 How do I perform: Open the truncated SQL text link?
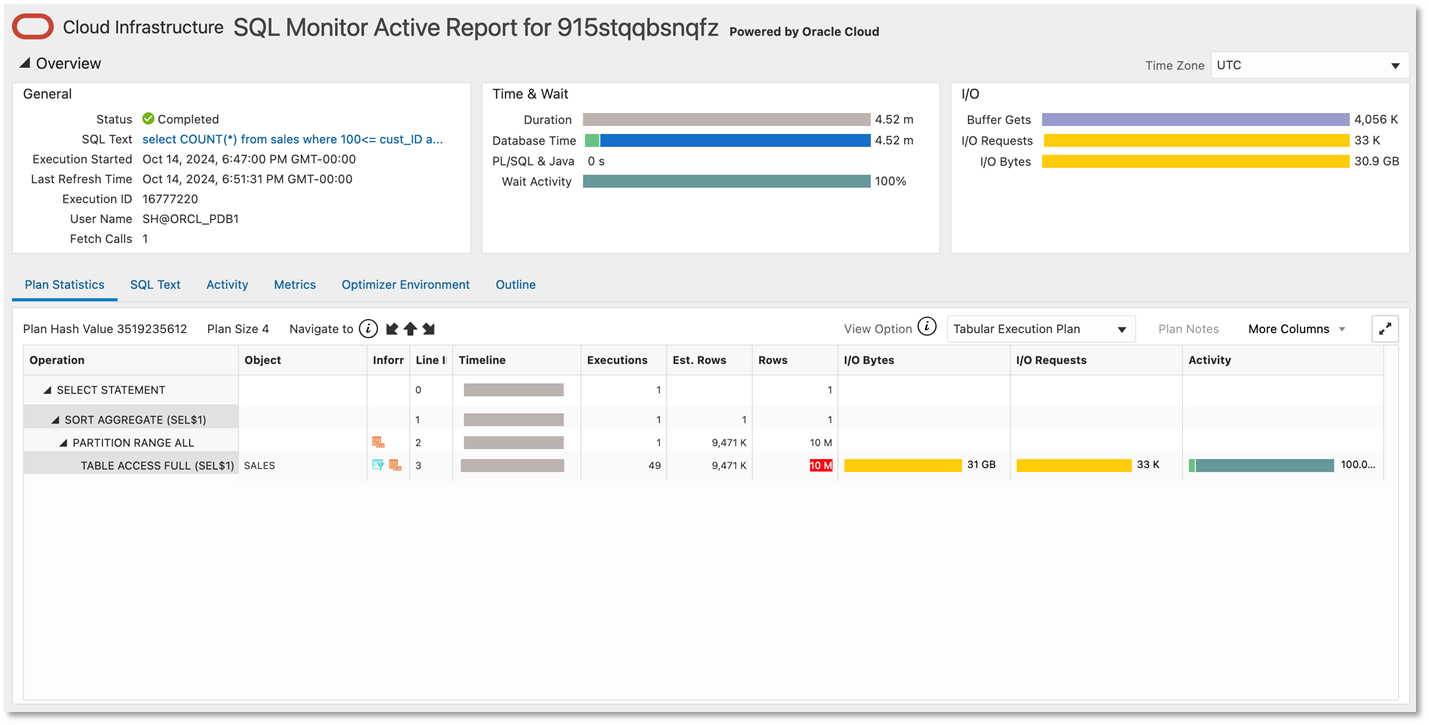pos(291,139)
